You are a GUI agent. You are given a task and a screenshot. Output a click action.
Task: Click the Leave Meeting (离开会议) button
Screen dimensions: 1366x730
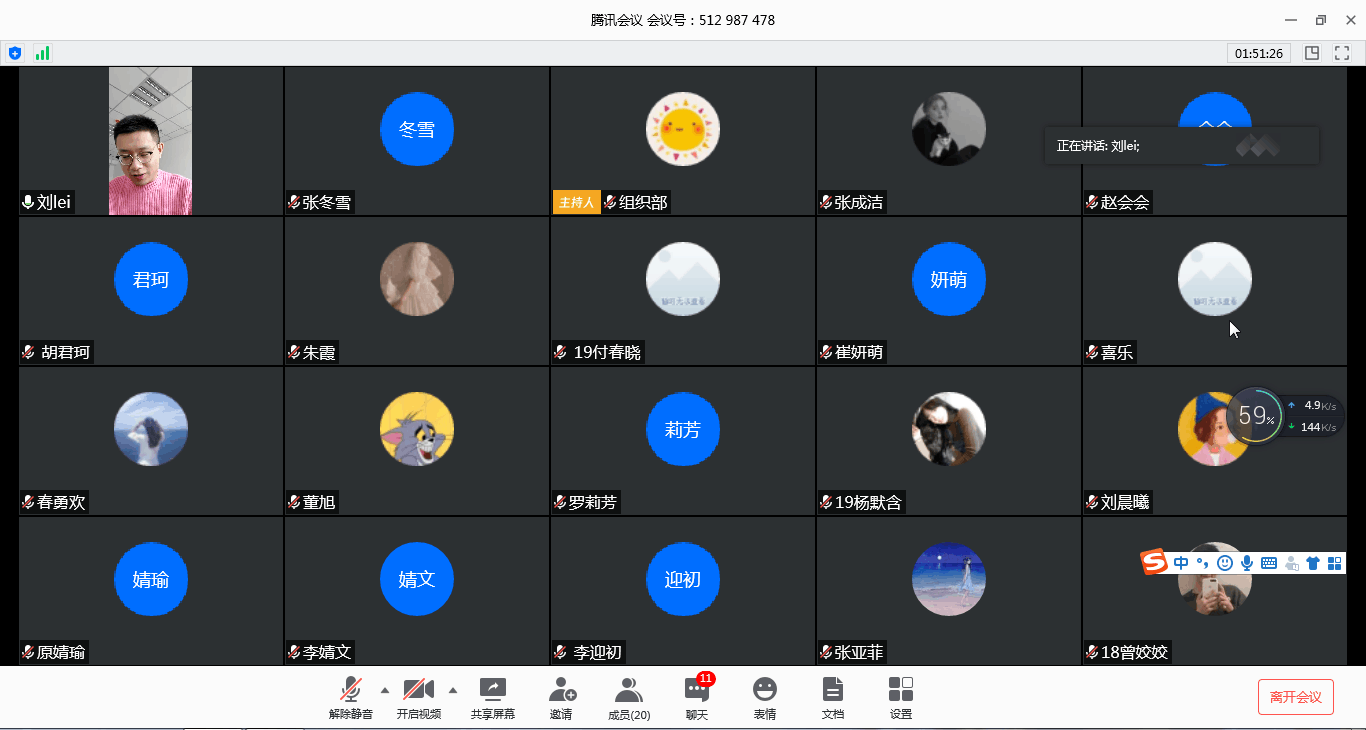tap(1295, 697)
